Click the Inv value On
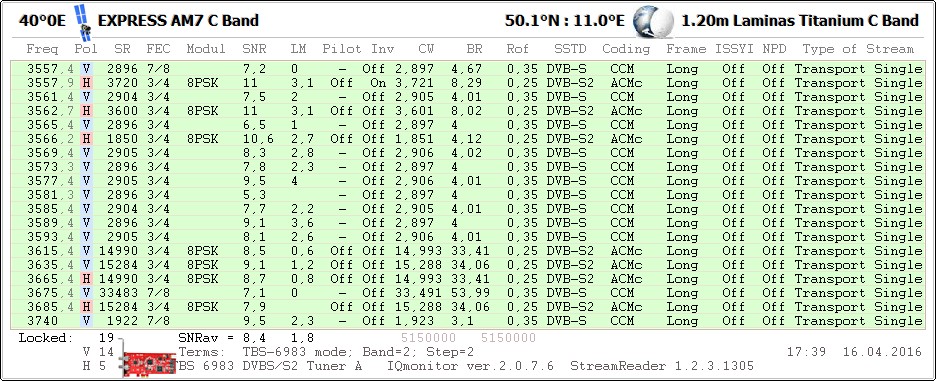Screen dimensions: 936x381 coord(378,83)
